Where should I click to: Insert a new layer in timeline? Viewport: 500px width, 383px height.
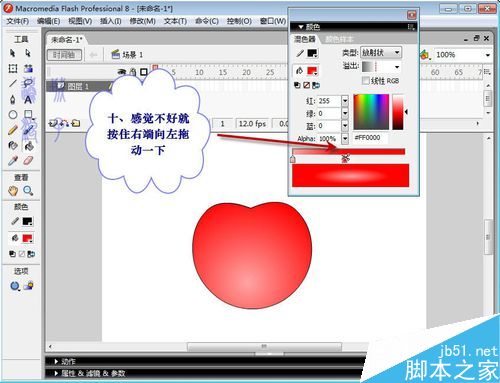coord(53,123)
